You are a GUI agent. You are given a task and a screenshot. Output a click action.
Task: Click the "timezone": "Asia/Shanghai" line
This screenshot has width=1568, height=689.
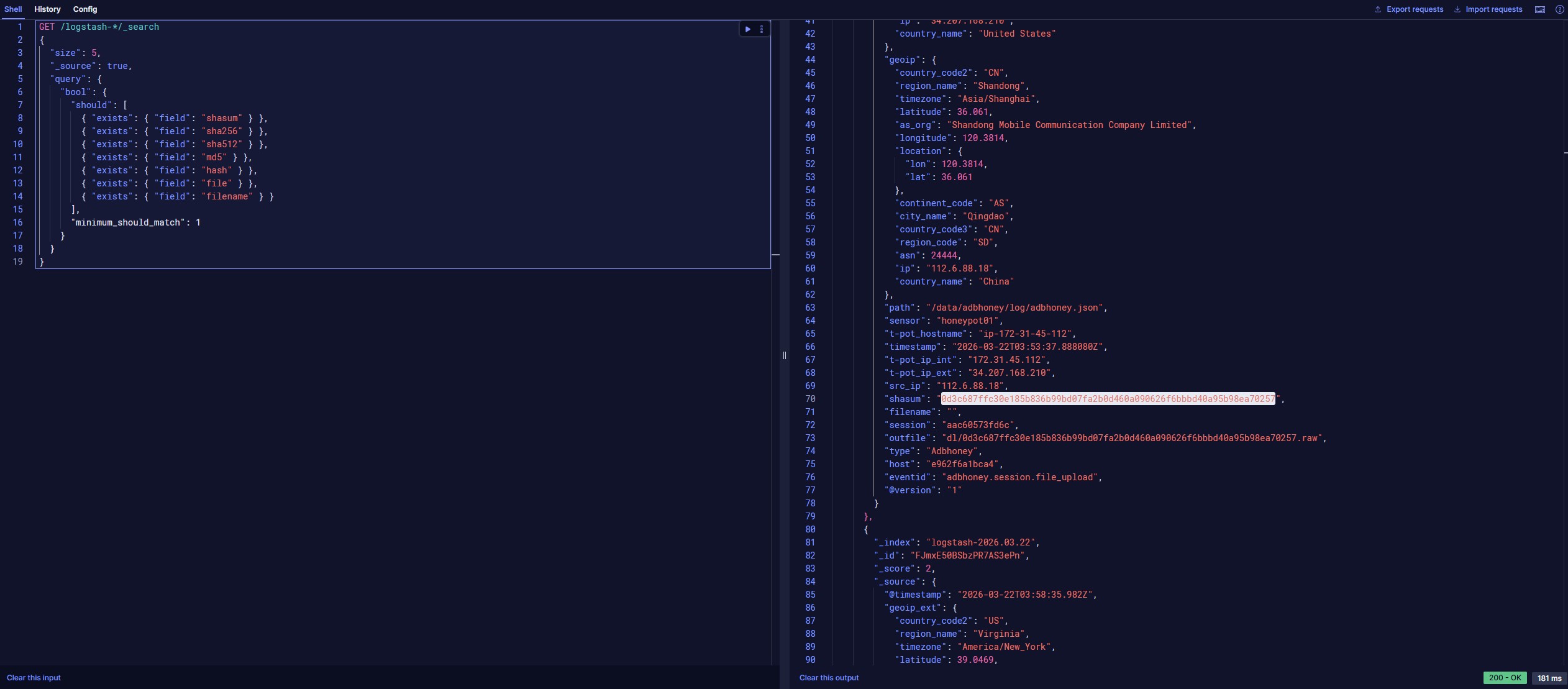(x=967, y=99)
